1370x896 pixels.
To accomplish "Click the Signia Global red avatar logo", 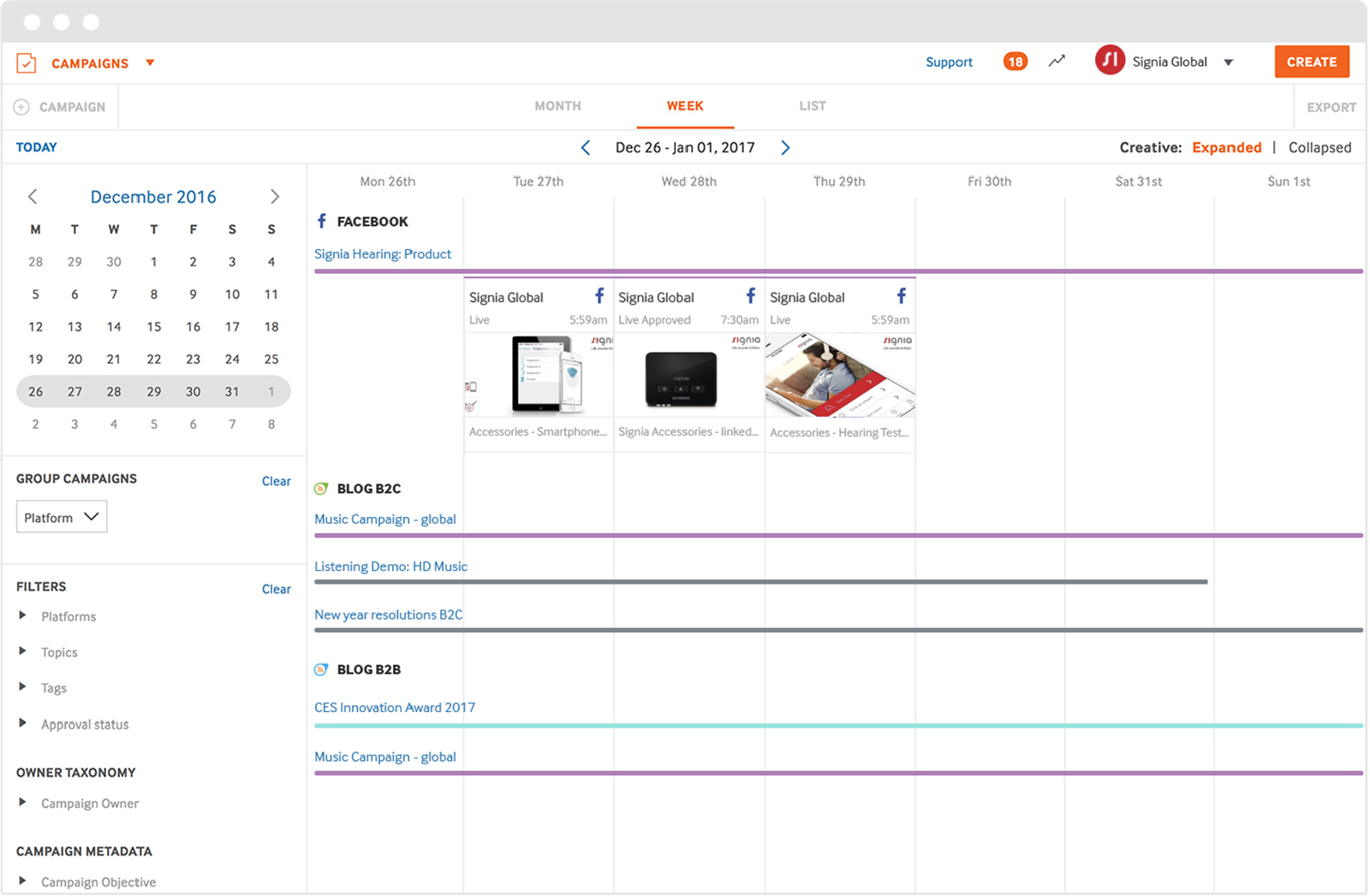I will click(x=1110, y=60).
